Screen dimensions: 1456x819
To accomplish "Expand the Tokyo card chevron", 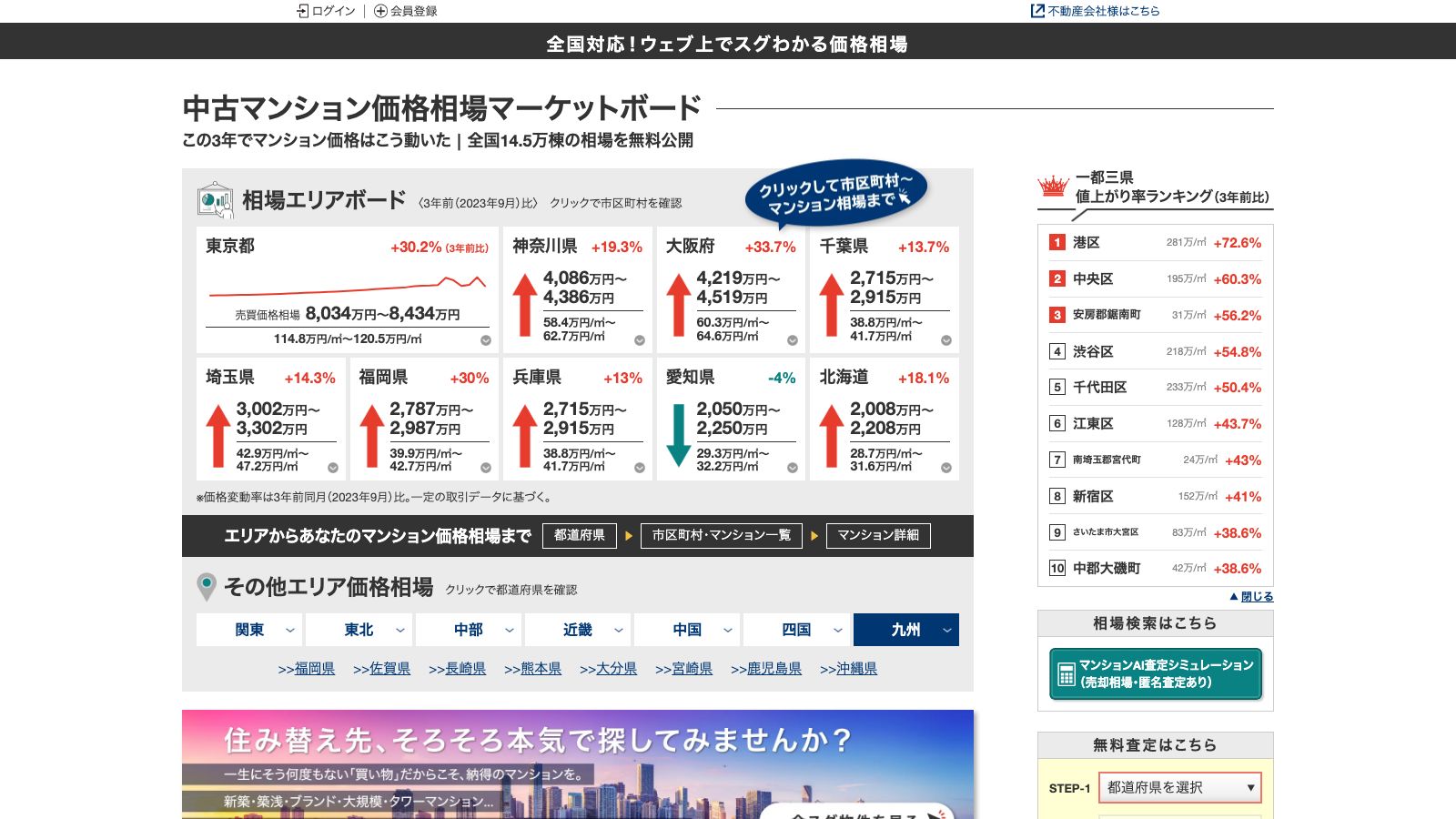I will (x=486, y=340).
